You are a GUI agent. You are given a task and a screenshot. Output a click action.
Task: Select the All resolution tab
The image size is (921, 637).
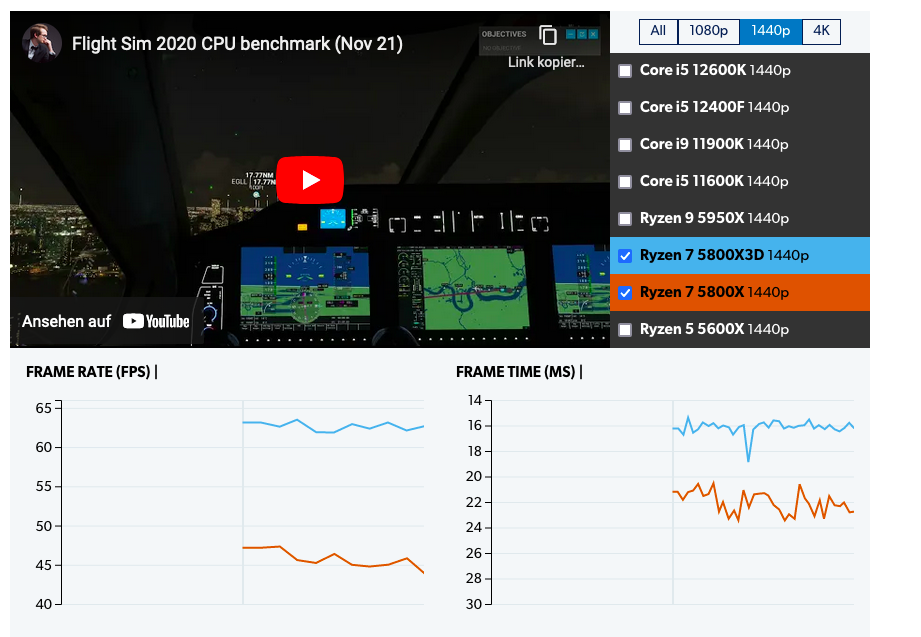pyautogui.click(x=658, y=31)
